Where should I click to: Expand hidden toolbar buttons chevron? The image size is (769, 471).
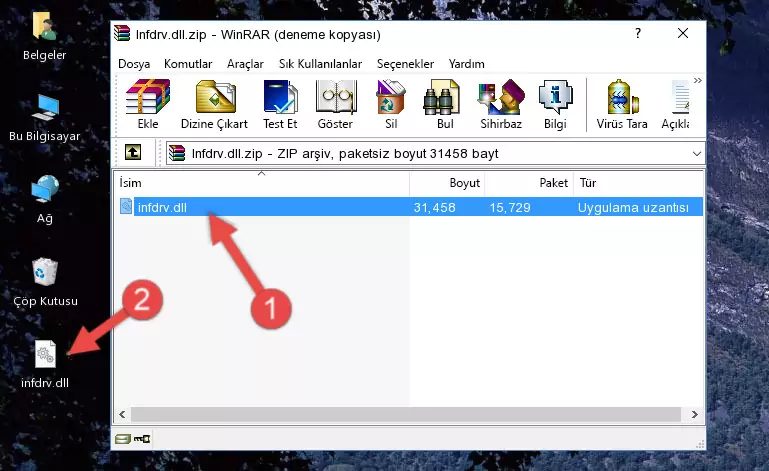coord(697,80)
